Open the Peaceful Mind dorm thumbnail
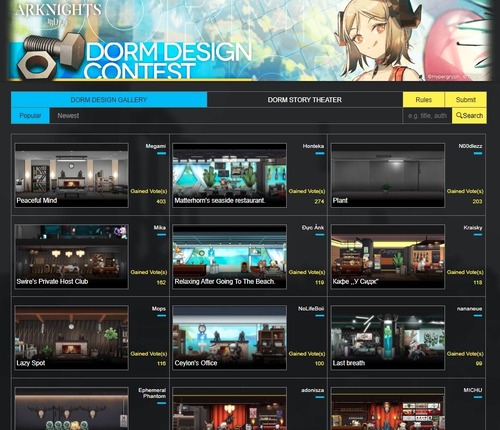 click(x=71, y=175)
